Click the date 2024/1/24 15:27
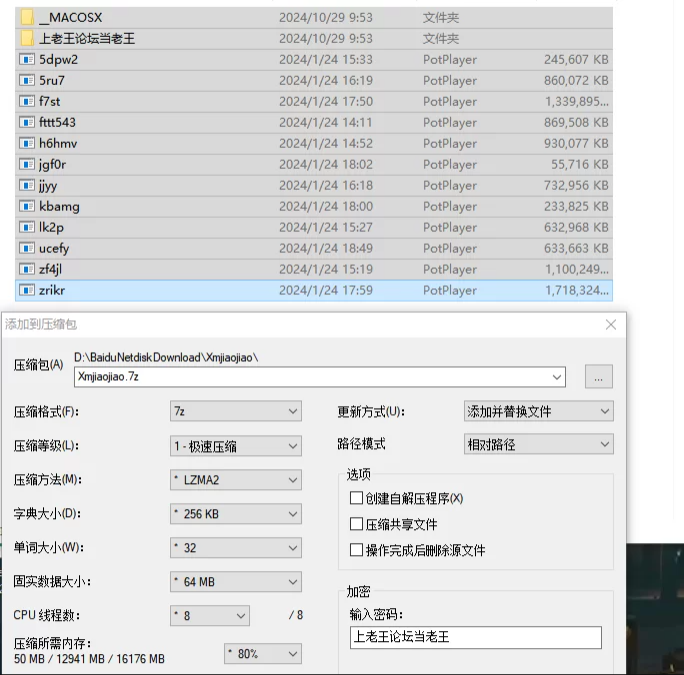684x675 pixels. tap(326, 227)
